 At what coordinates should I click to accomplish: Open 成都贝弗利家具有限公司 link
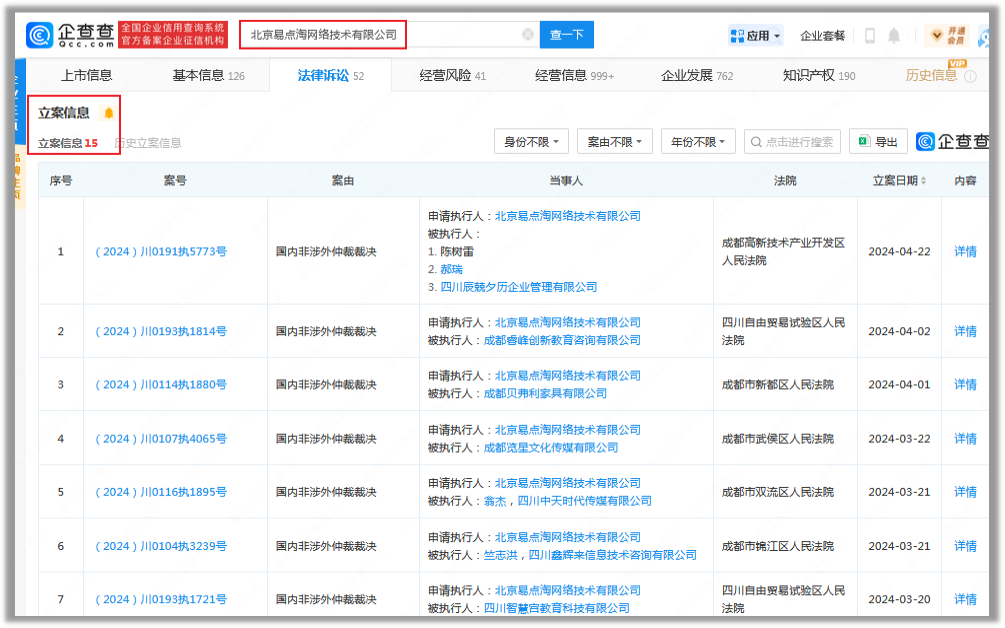click(x=545, y=393)
